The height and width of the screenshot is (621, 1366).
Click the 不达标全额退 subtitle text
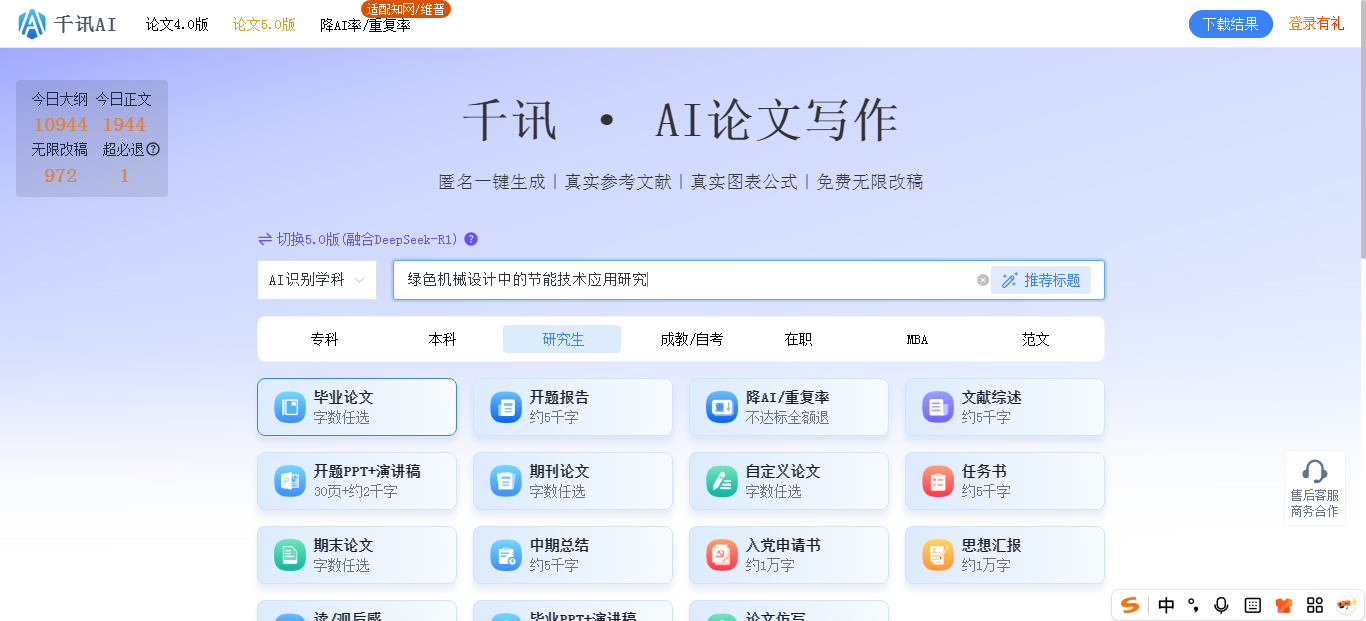[x=787, y=417]
